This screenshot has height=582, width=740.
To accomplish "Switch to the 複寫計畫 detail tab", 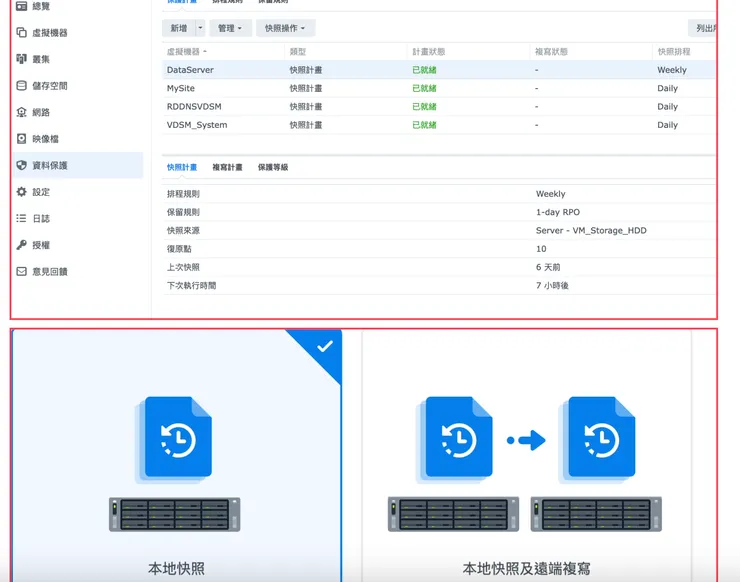I will pyautogui.click(x=227, y=167).
